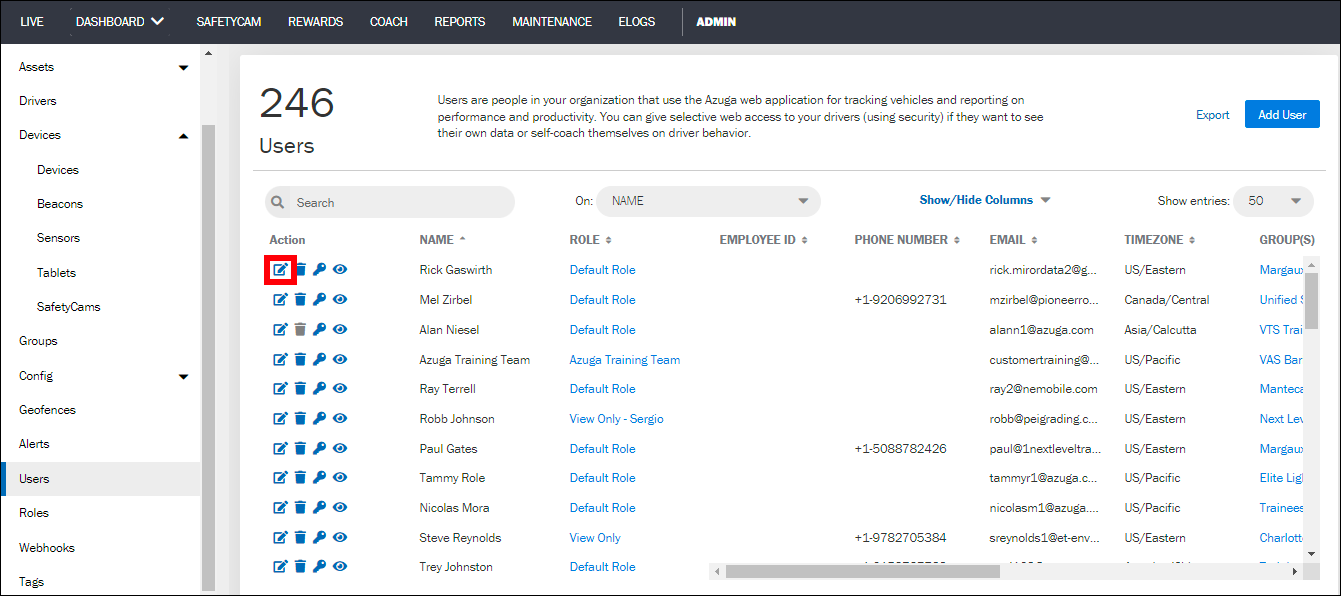Screen dimensions: 1341x596
Task: View Robb Johnson with eye icon
Action: (x=340, y=419)
